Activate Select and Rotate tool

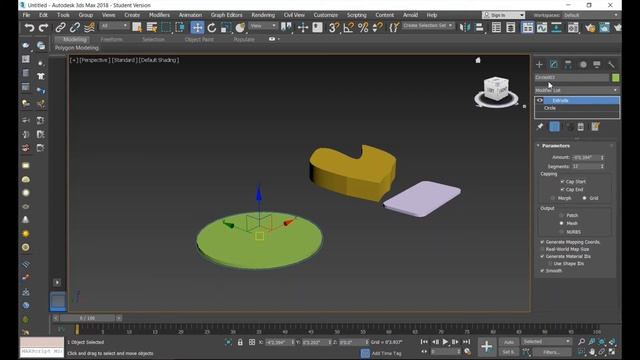pyautogui.click(x=211, y=28)
